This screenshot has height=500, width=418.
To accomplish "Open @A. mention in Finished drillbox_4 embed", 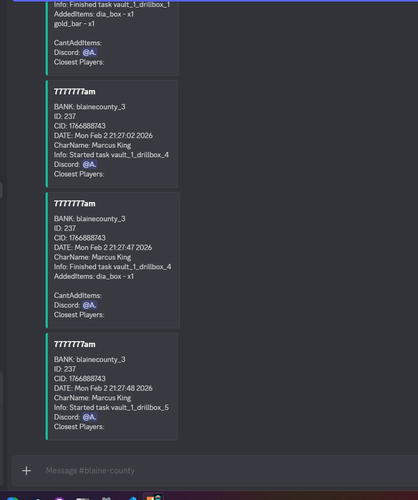I will [89, 305].
